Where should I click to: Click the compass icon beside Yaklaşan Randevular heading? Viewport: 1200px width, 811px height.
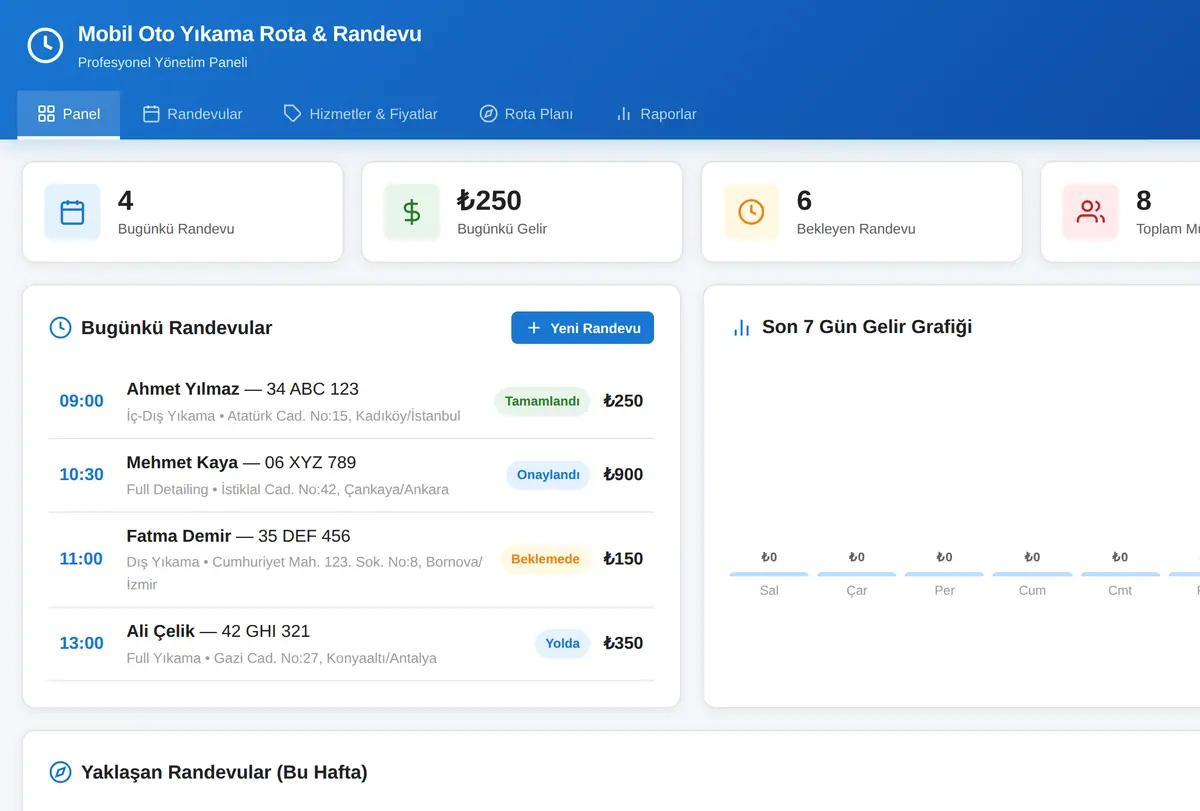click(60, 772)
